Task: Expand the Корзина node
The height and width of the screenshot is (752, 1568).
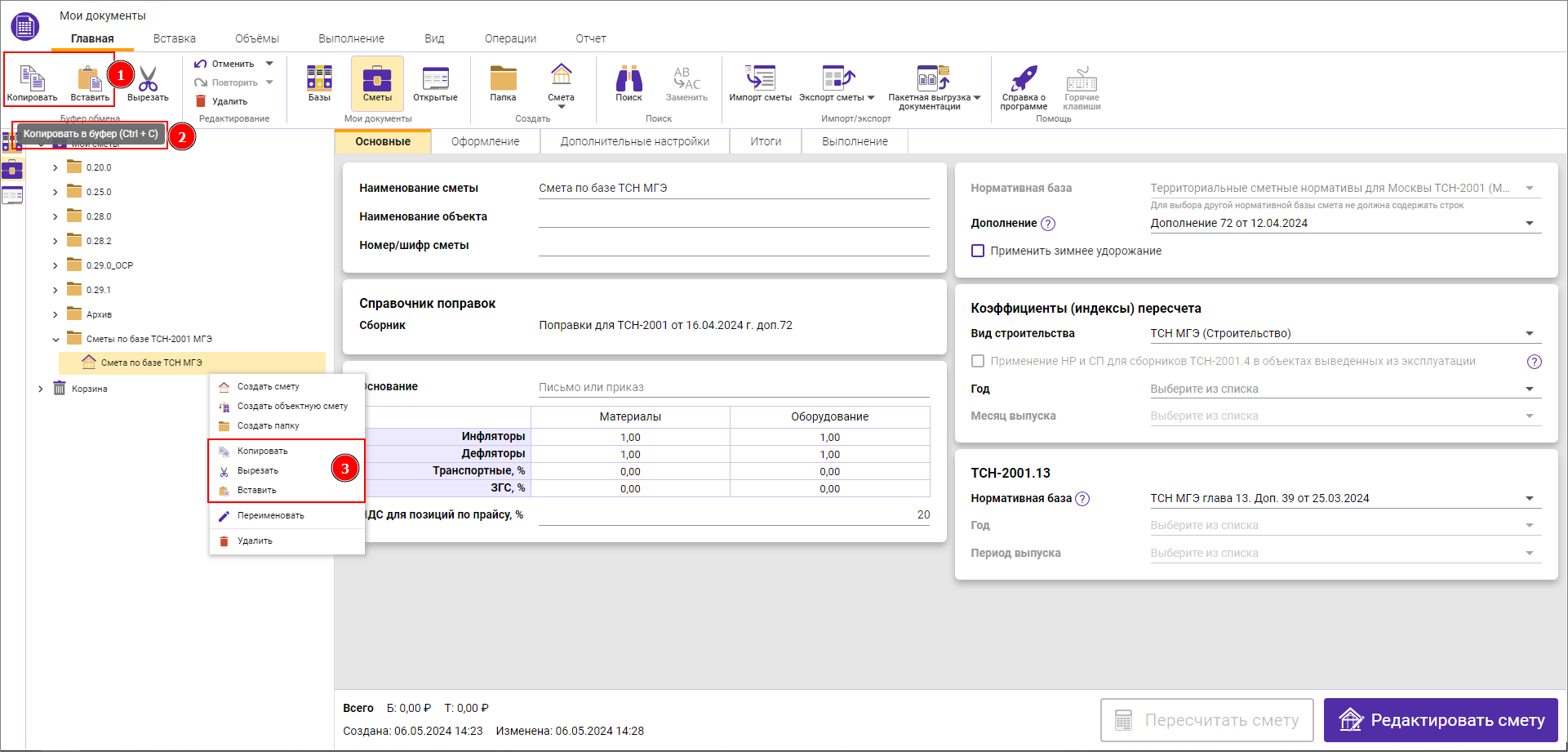Action: pyautogui.click(x=40, y=389)
